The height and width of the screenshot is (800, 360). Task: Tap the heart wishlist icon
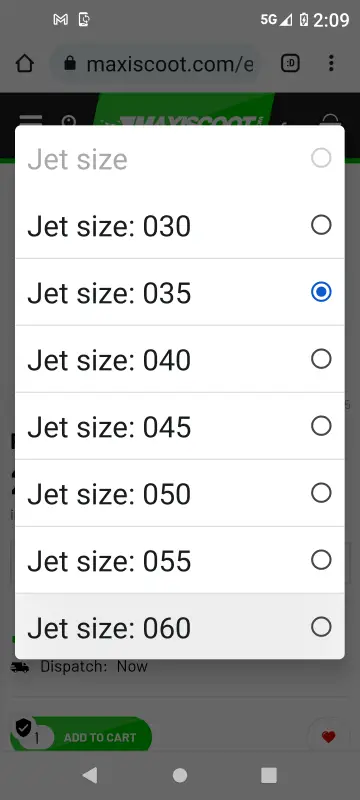(328, 737)
